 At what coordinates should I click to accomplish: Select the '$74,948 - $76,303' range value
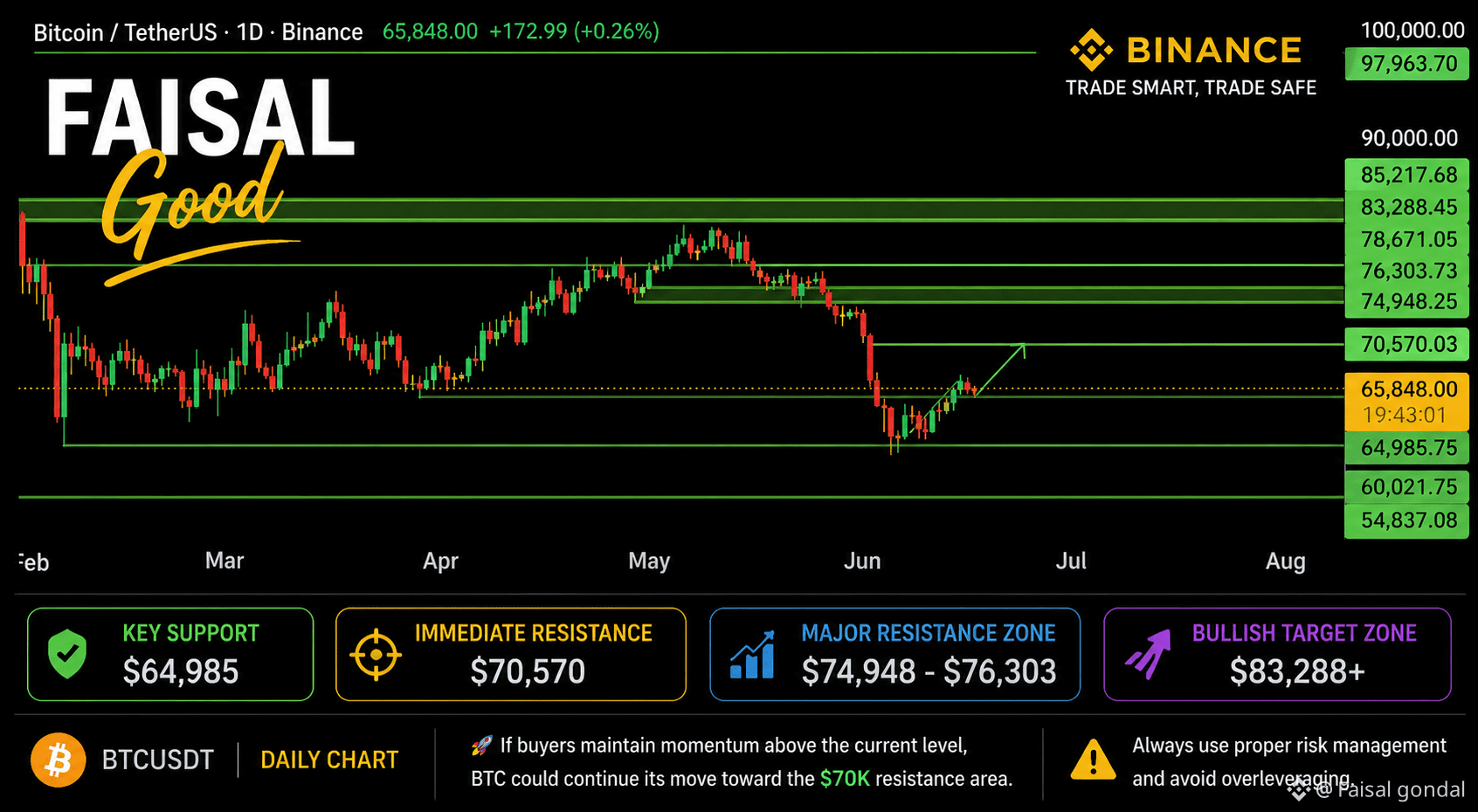coord(929,671)
